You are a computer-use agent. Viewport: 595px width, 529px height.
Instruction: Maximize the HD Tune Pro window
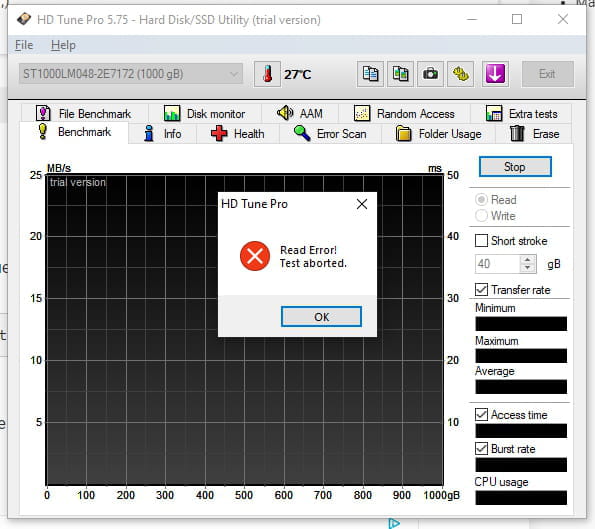[517, 19]
